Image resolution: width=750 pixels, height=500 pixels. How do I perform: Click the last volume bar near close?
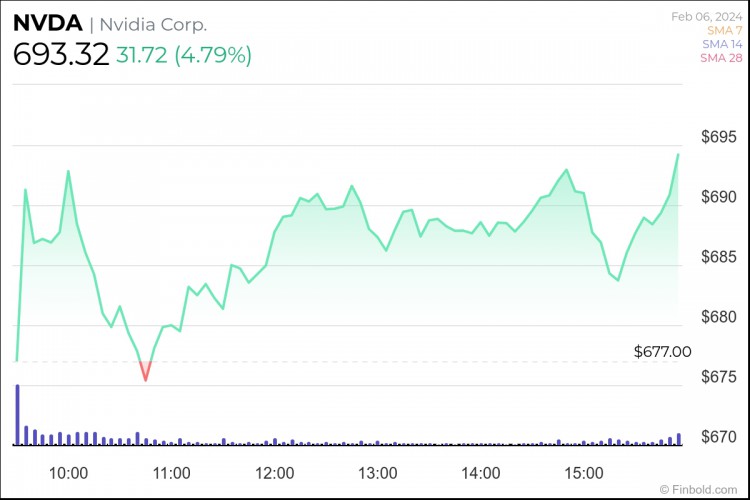point(679,439)
